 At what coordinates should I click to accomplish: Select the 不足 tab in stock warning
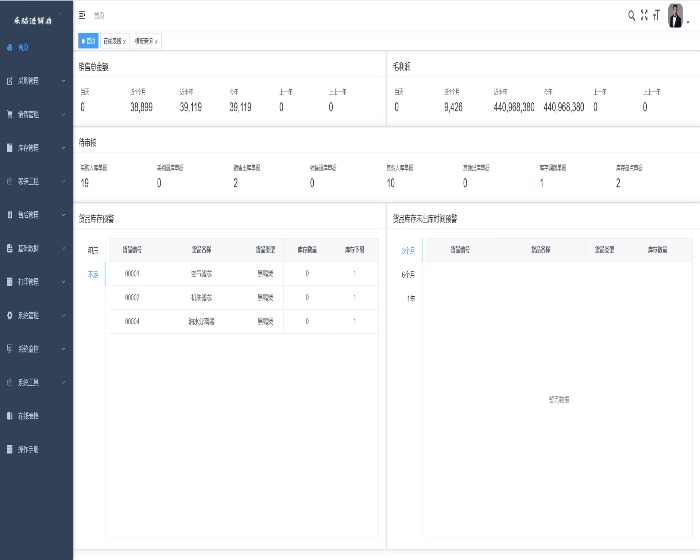point(93,274)
